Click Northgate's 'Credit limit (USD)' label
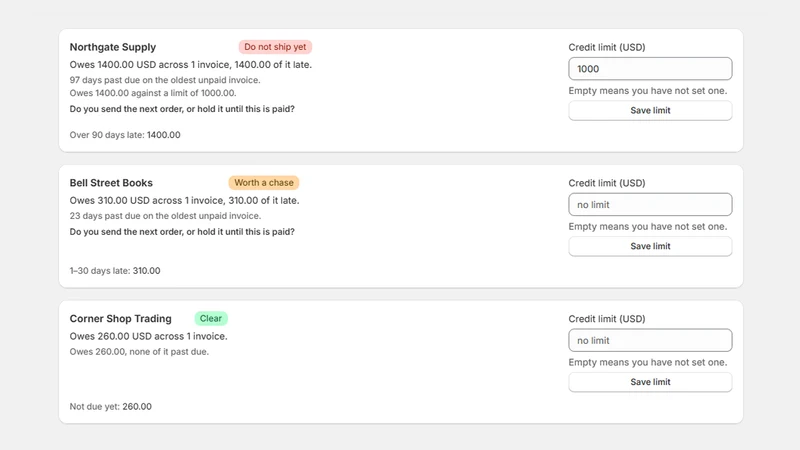Viewport: 800px width, 450px height. (607, 47)
